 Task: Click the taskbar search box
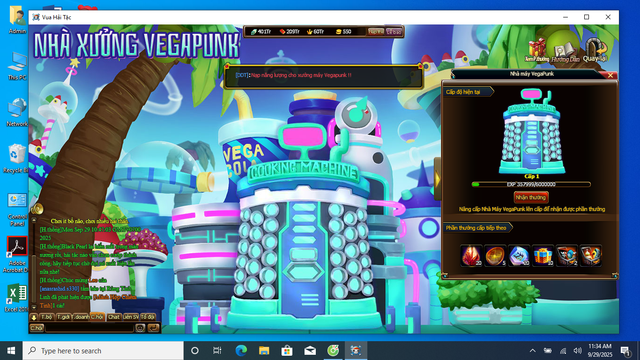pyautogui.click(x=103, y=351)
